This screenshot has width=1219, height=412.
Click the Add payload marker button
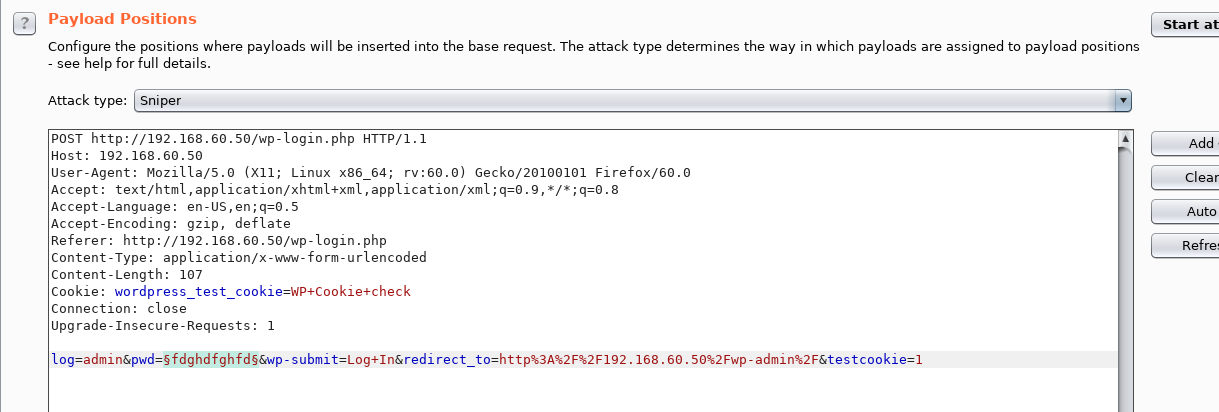1186,143
